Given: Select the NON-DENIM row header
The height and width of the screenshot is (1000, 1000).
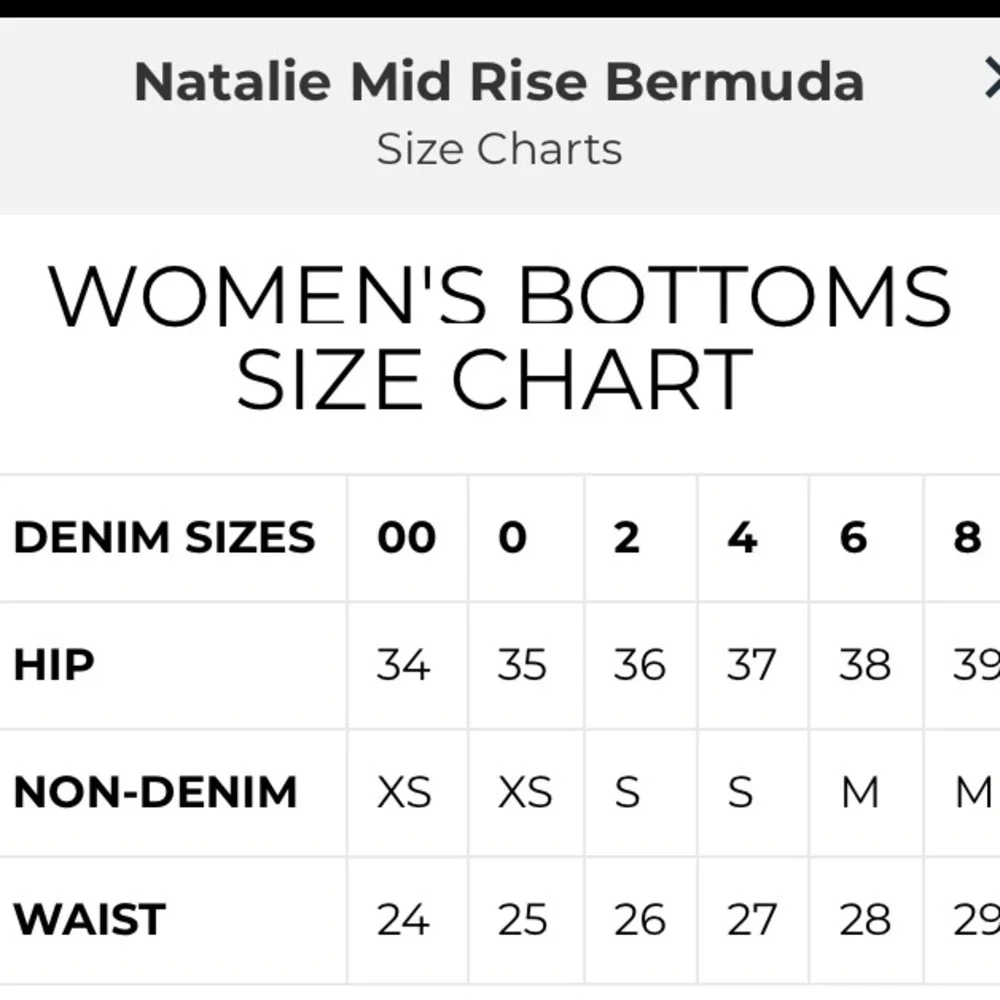Looking at the screenshot, I should click(155, 792).
